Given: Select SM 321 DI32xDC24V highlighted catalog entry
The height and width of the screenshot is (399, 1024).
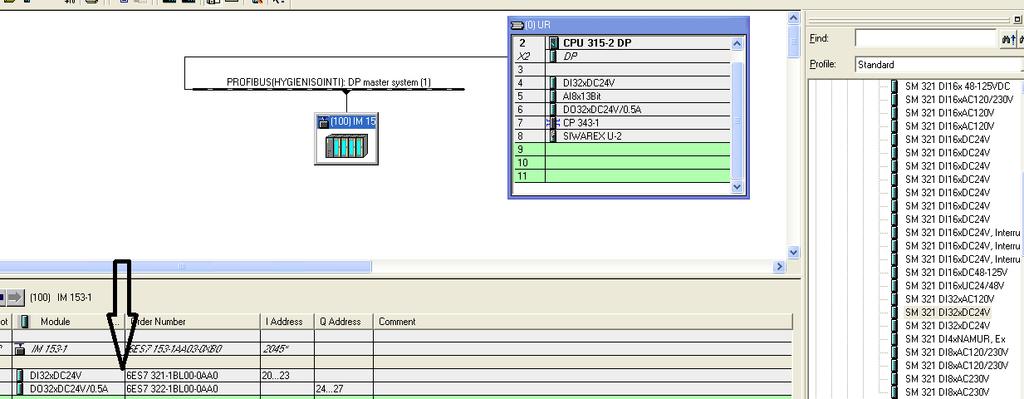Looking at the screenshot, I should 947,312.
